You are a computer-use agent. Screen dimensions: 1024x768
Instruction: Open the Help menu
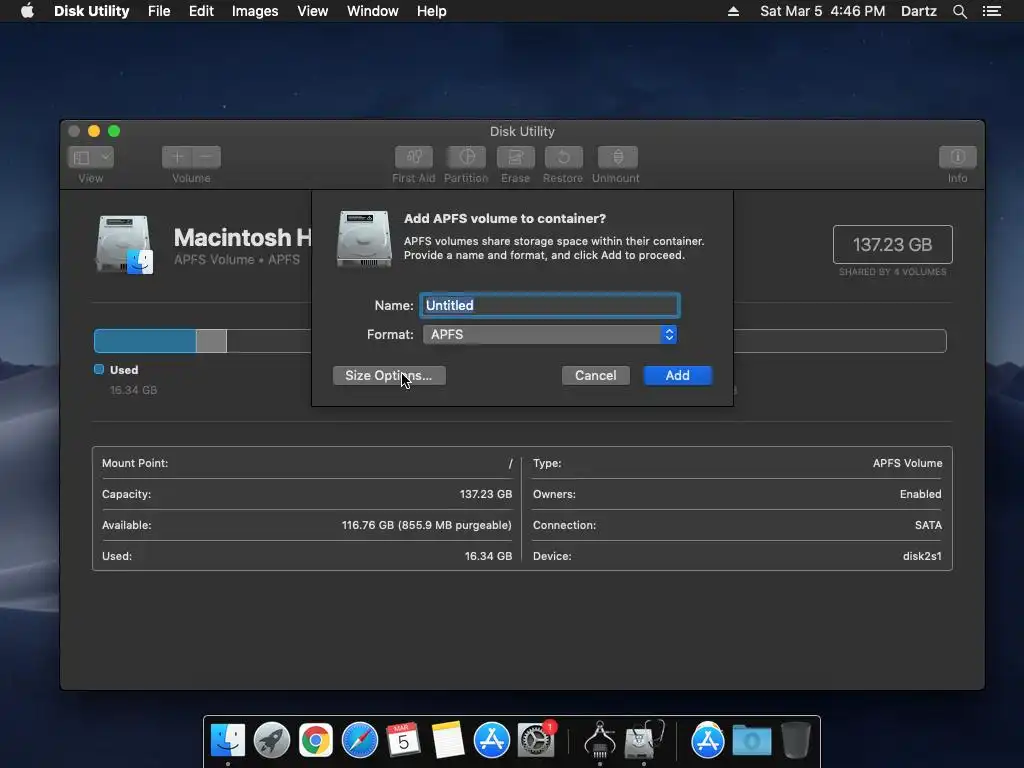point(432,11)
